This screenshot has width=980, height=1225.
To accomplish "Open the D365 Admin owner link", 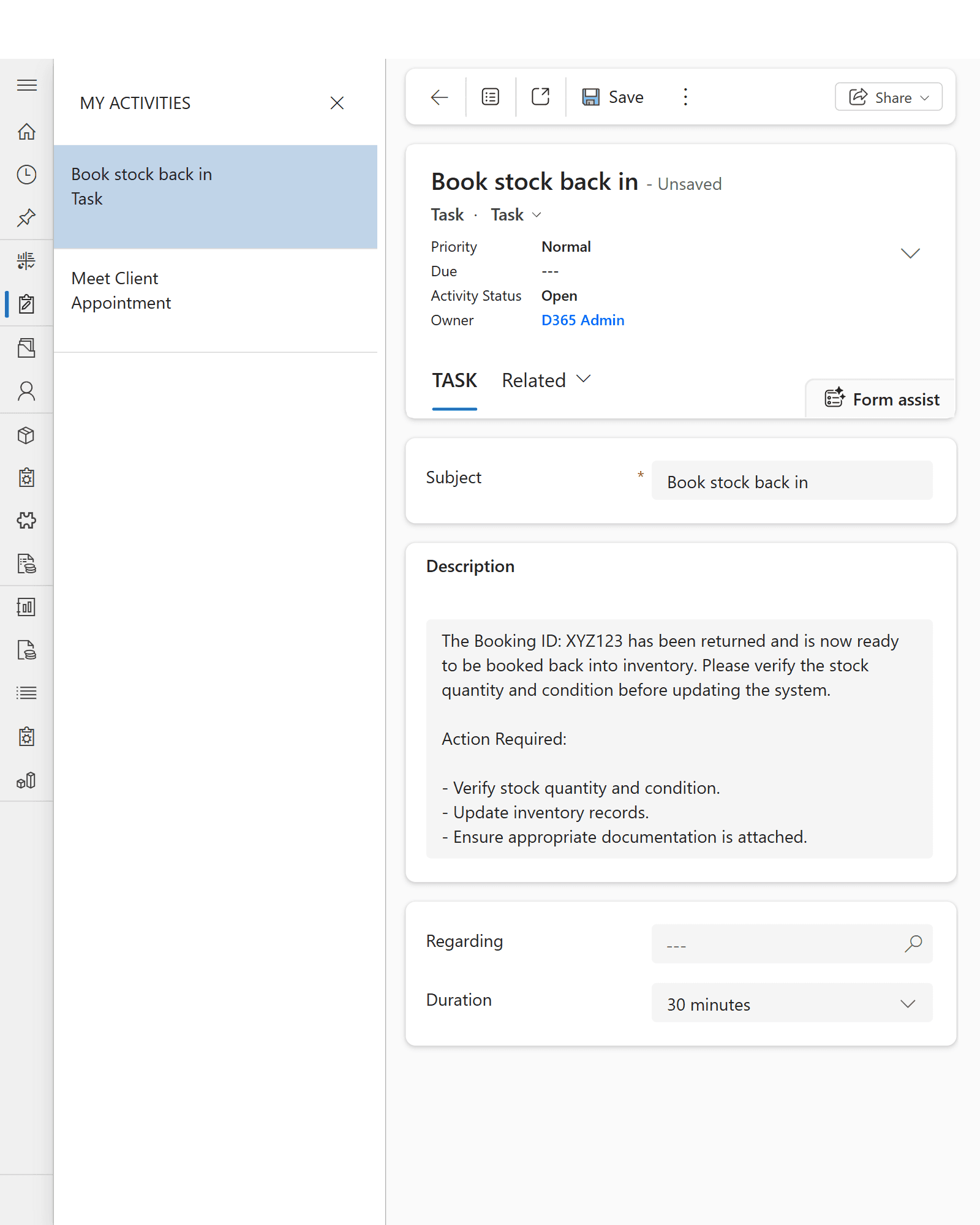I will pos(582,320).
